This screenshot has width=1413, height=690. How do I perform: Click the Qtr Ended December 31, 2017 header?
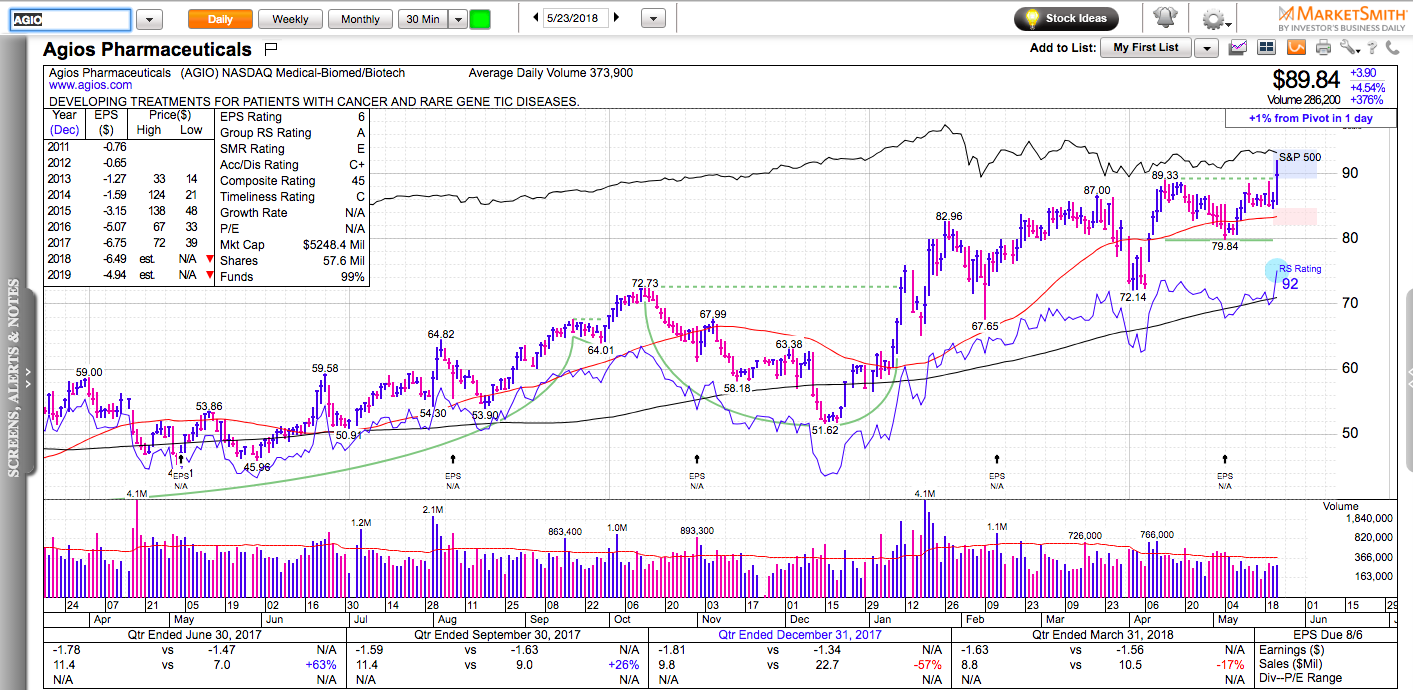click(799, 634)
